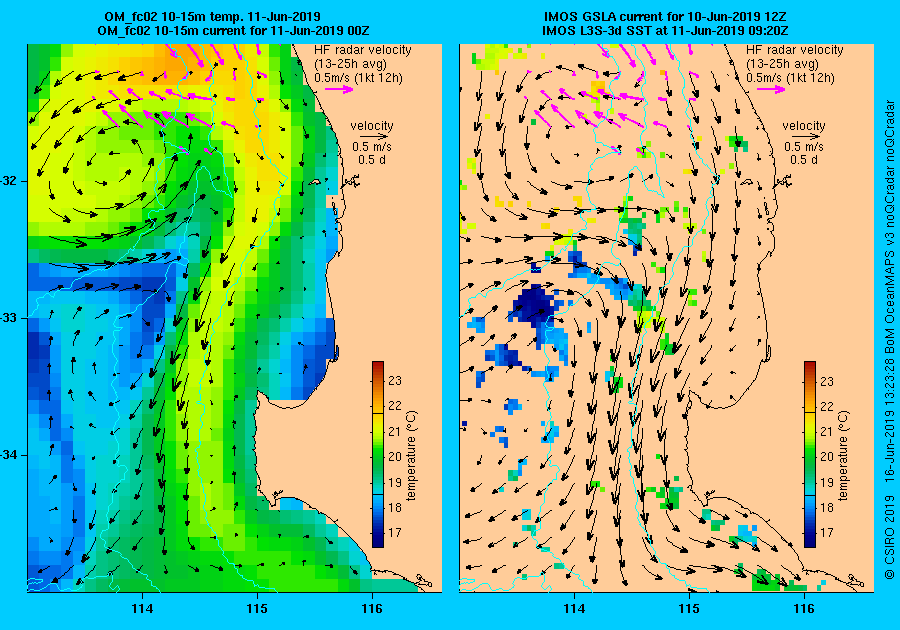Click '0.5m/s (1kt 12h)' in left map legend
The height and width of the screenshot is (630, 900).
[x=358, y=77]
